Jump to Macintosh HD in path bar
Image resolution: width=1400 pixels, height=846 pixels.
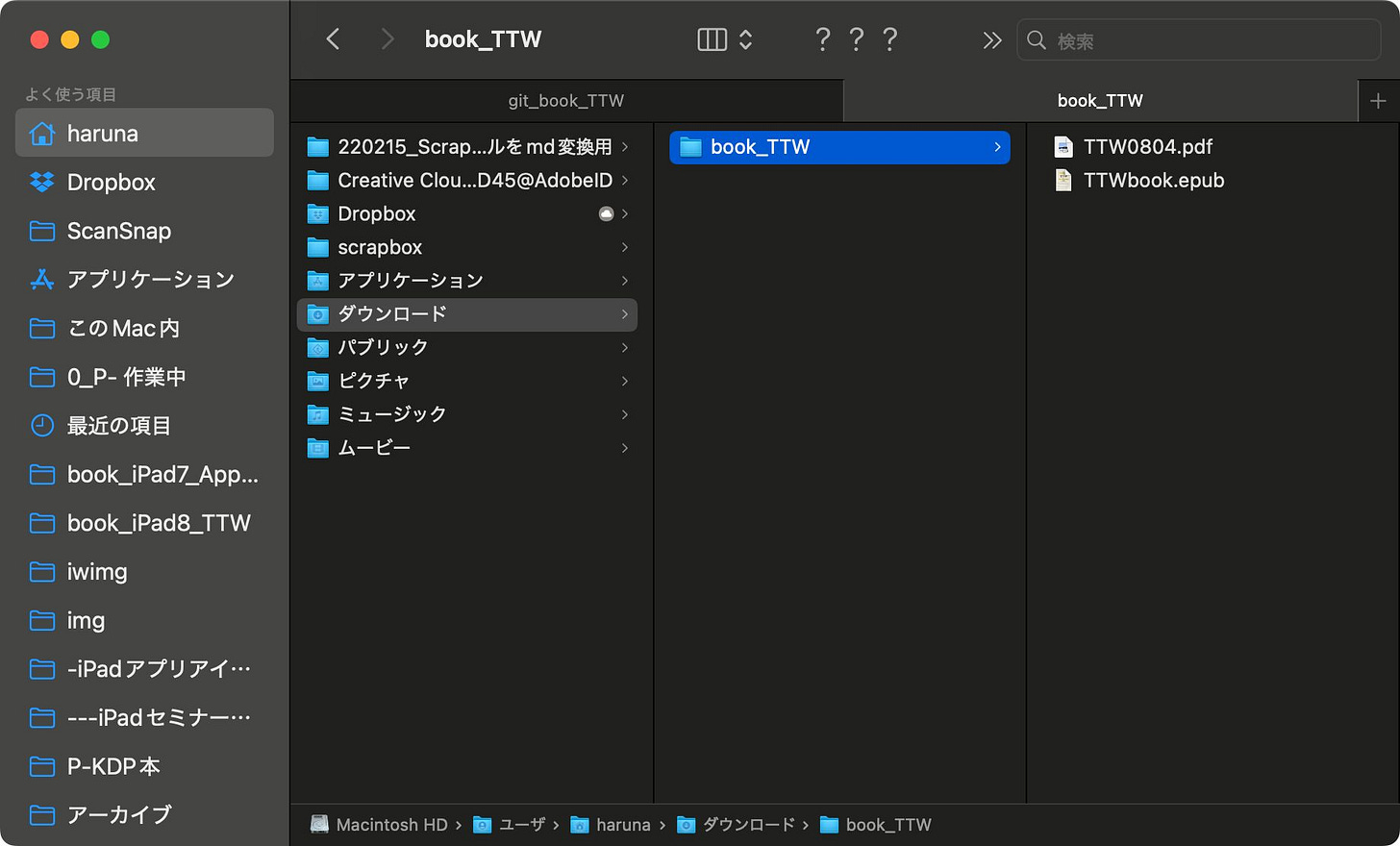click(379, 825)
